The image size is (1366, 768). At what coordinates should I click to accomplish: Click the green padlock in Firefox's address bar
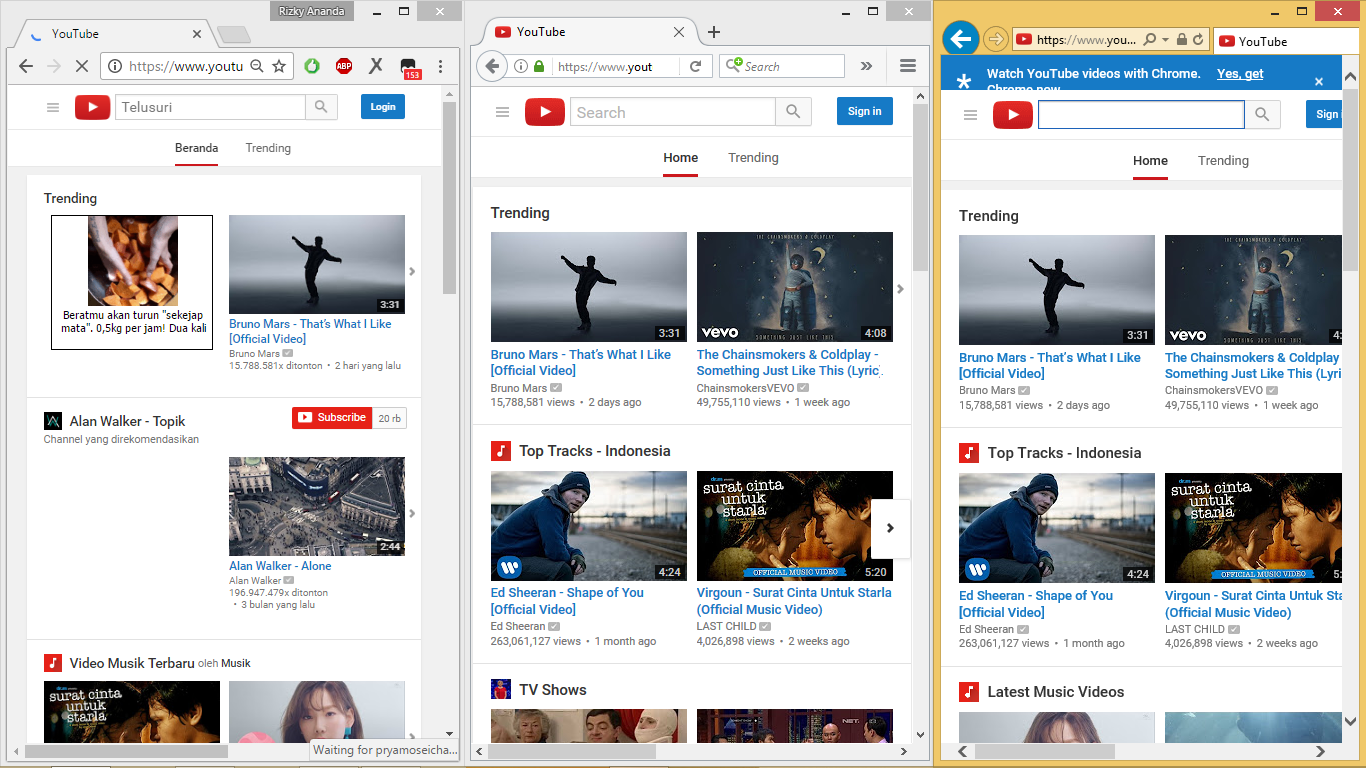pos(539,66)
